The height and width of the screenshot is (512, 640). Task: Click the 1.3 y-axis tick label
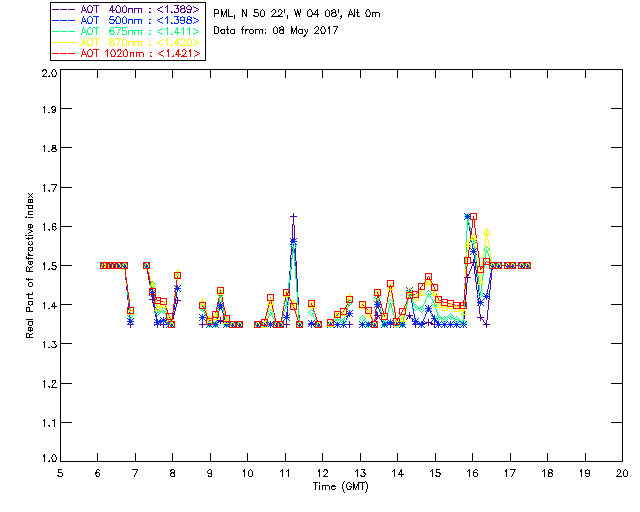tap(49, 344)
